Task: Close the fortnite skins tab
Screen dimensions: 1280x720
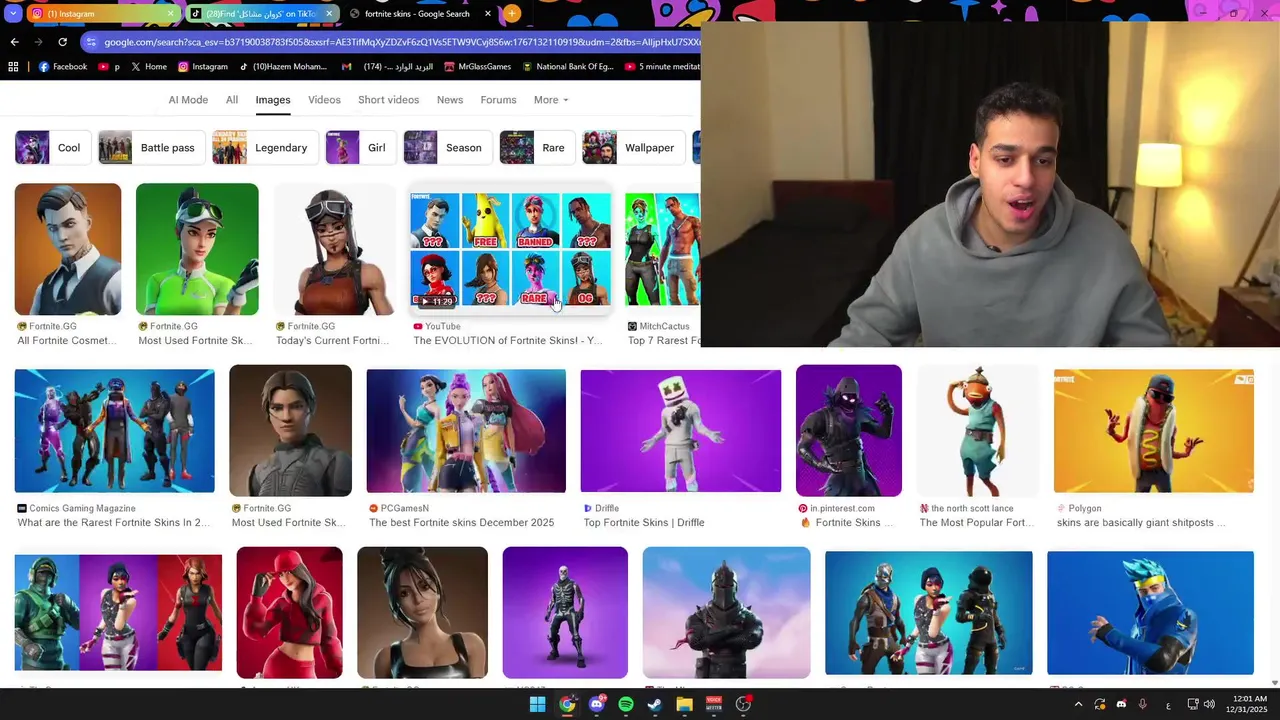Action: tap(487, 14)
